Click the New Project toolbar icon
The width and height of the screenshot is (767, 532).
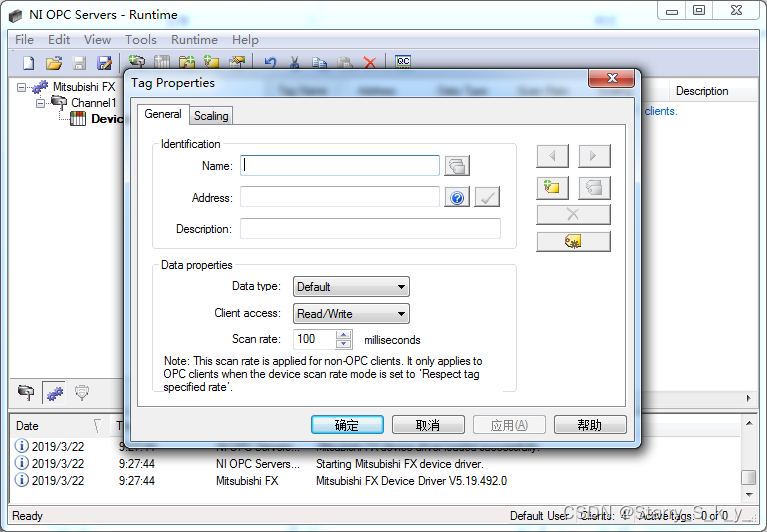tap(29, 63)
